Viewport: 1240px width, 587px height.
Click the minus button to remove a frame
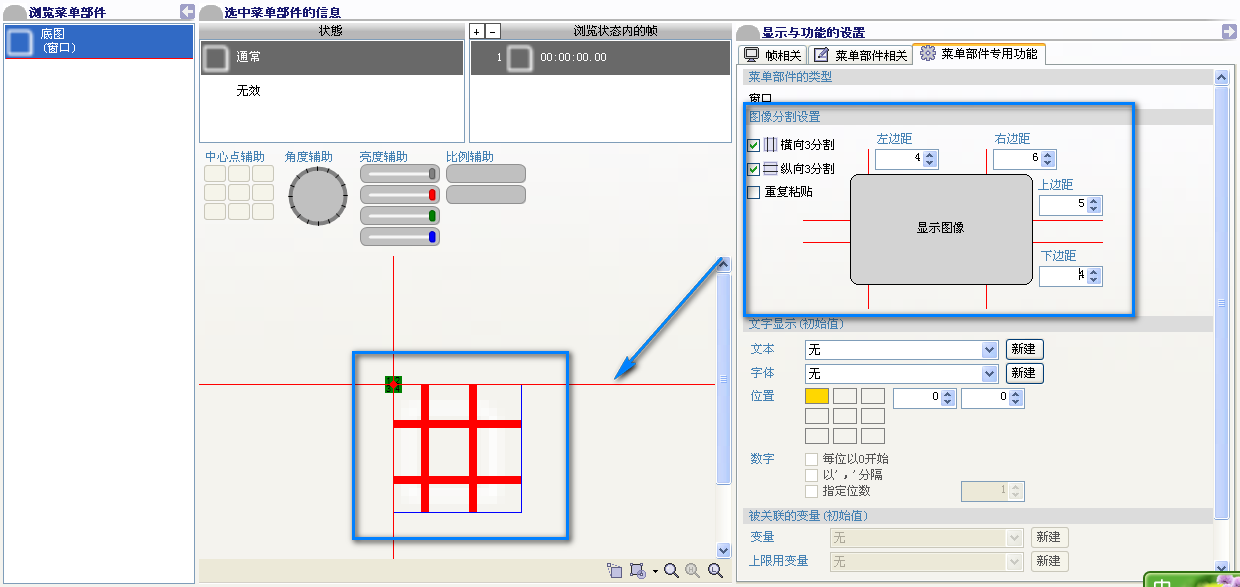tap(492, 31)
